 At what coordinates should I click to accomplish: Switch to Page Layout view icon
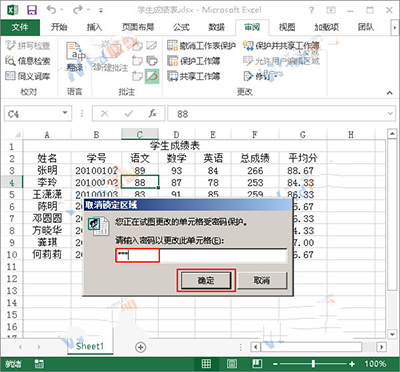[232, 363]
